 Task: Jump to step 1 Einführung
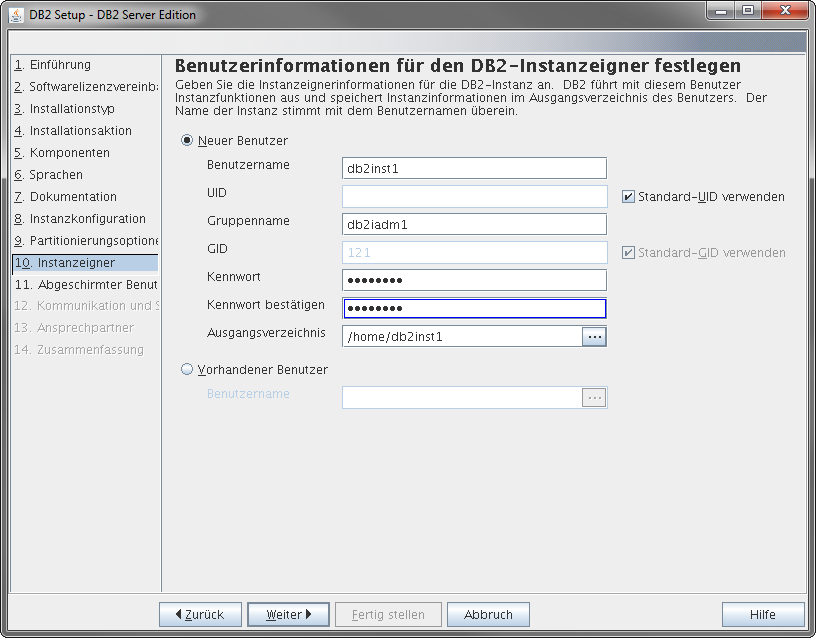point(53,65)
